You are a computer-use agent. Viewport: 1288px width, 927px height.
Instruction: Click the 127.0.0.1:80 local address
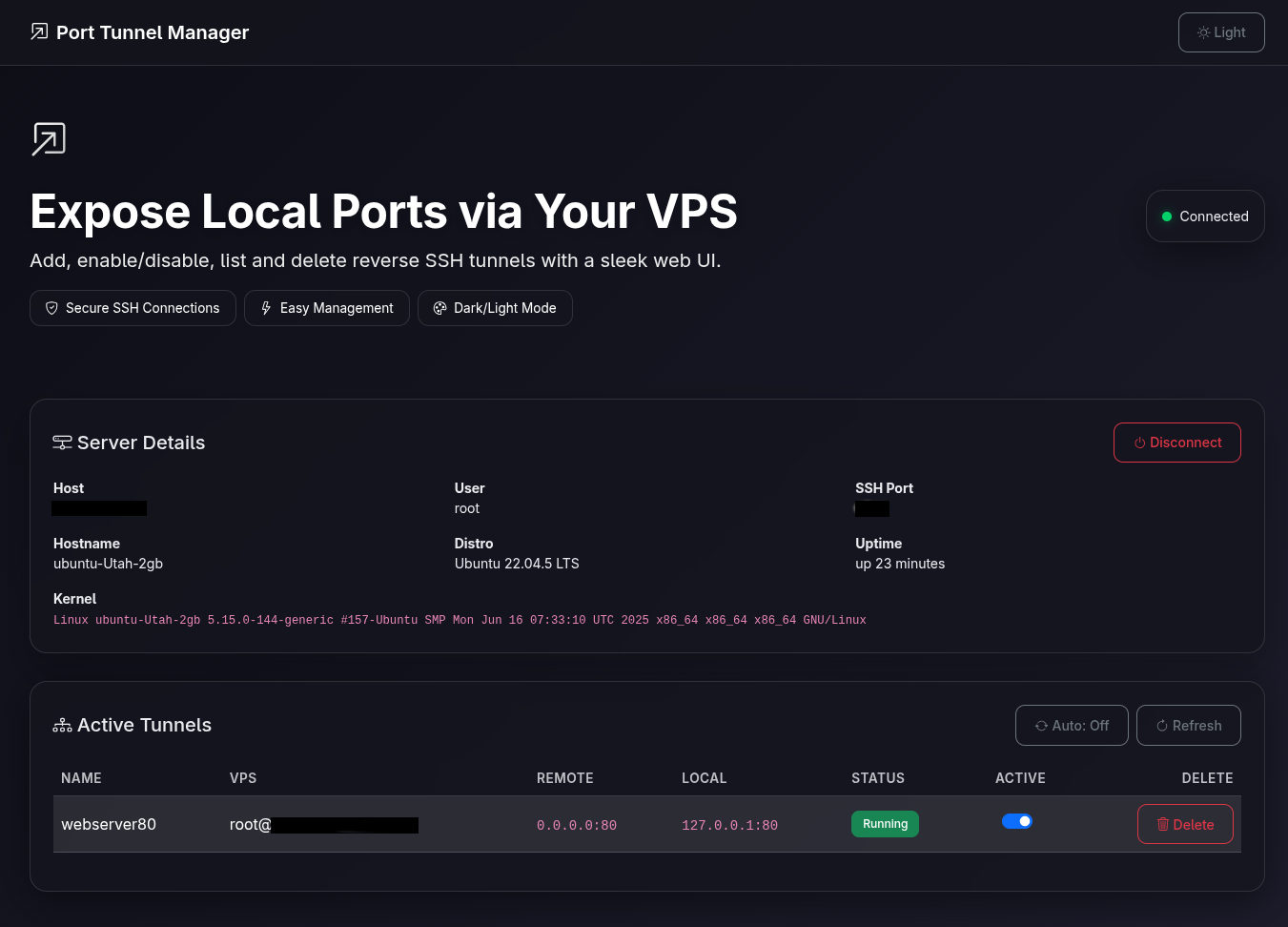[x=729, y=825]
